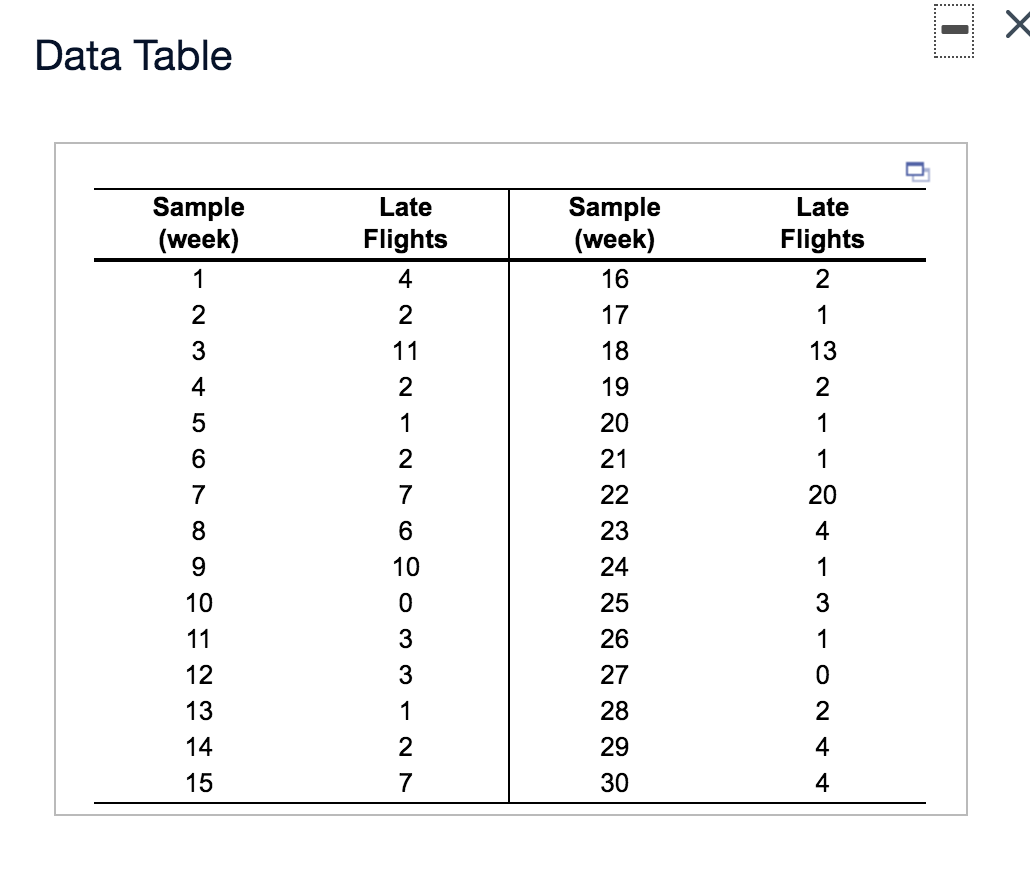The height and width of the screenshot is (882, 1030).
Task: Click week number 1 cell
Action: click(x=198, y=279)
